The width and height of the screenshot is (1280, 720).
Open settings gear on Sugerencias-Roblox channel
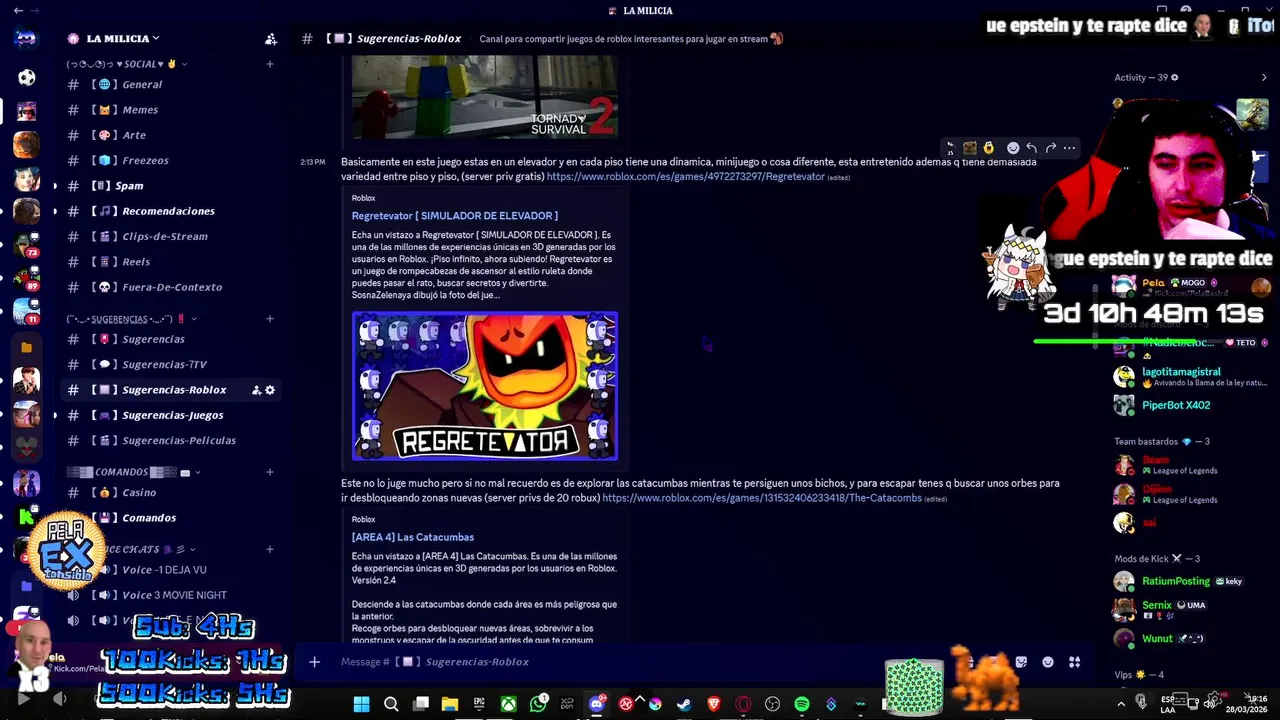coord(270,390)
